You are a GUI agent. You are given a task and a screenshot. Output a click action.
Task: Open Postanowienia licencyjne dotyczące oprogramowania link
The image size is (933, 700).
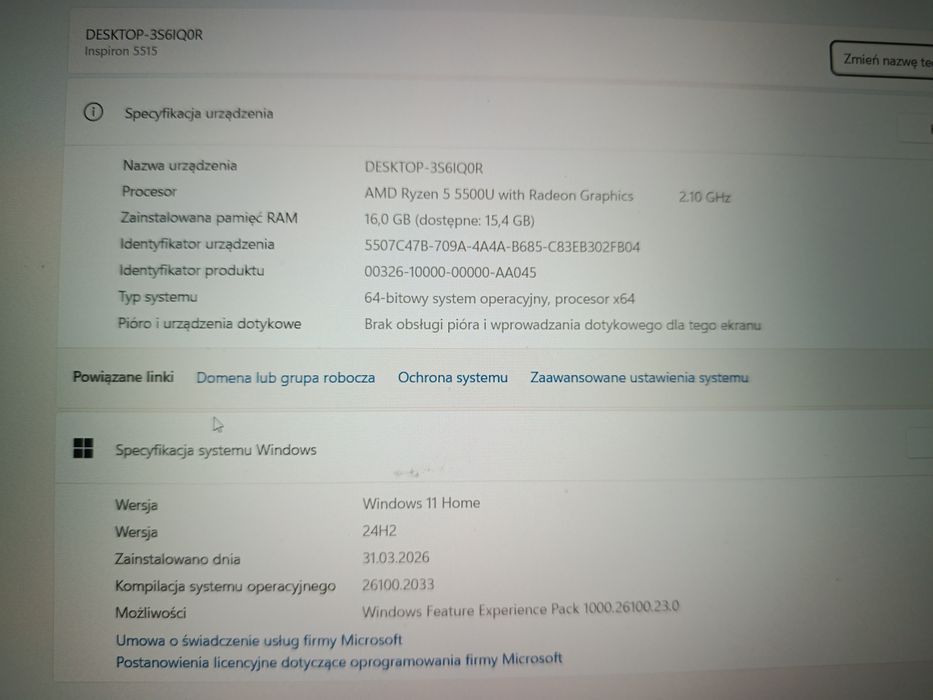click(339, 661)
